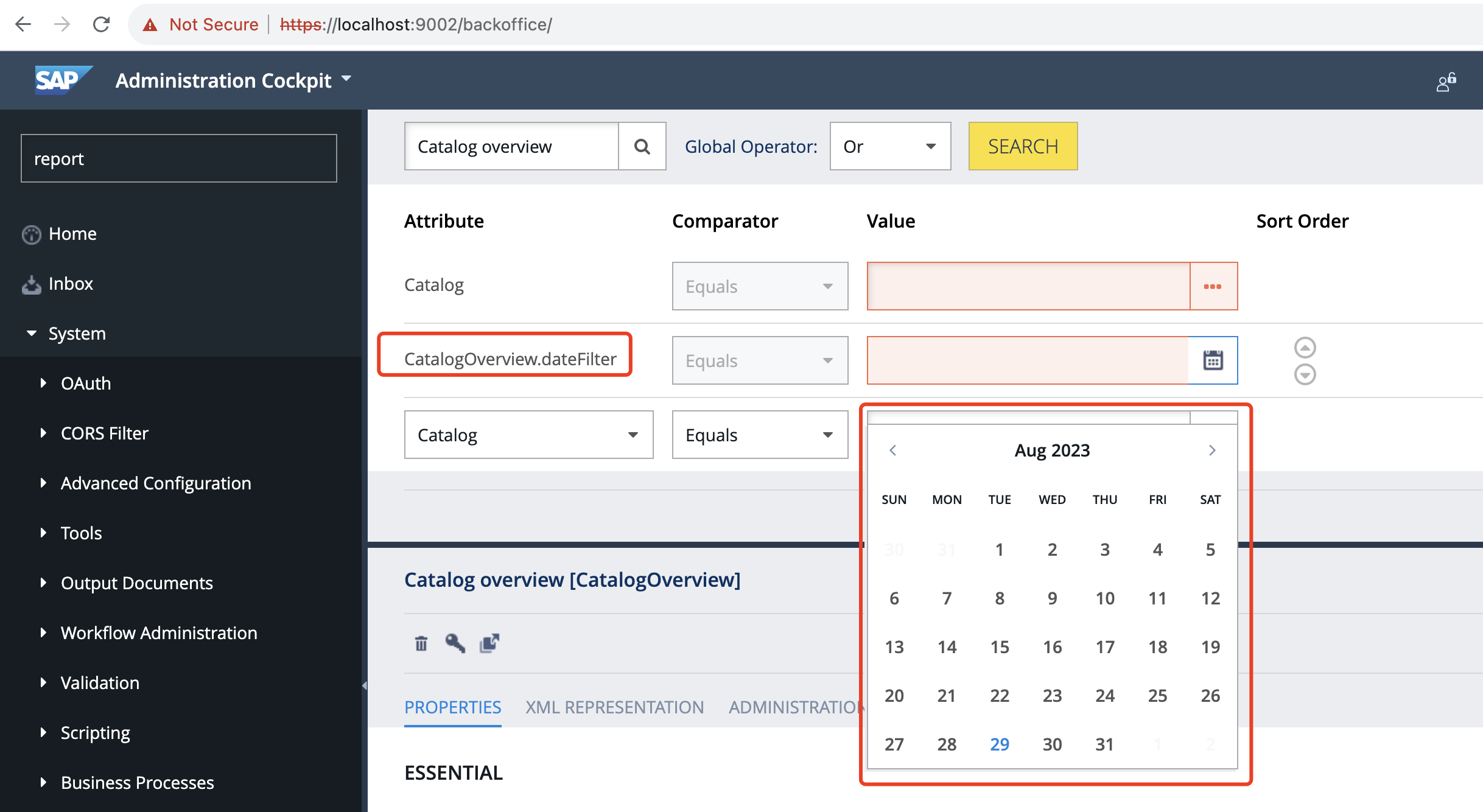1483x812 pixels.
Task: Expand the Tools node
Action: (43, 533)
